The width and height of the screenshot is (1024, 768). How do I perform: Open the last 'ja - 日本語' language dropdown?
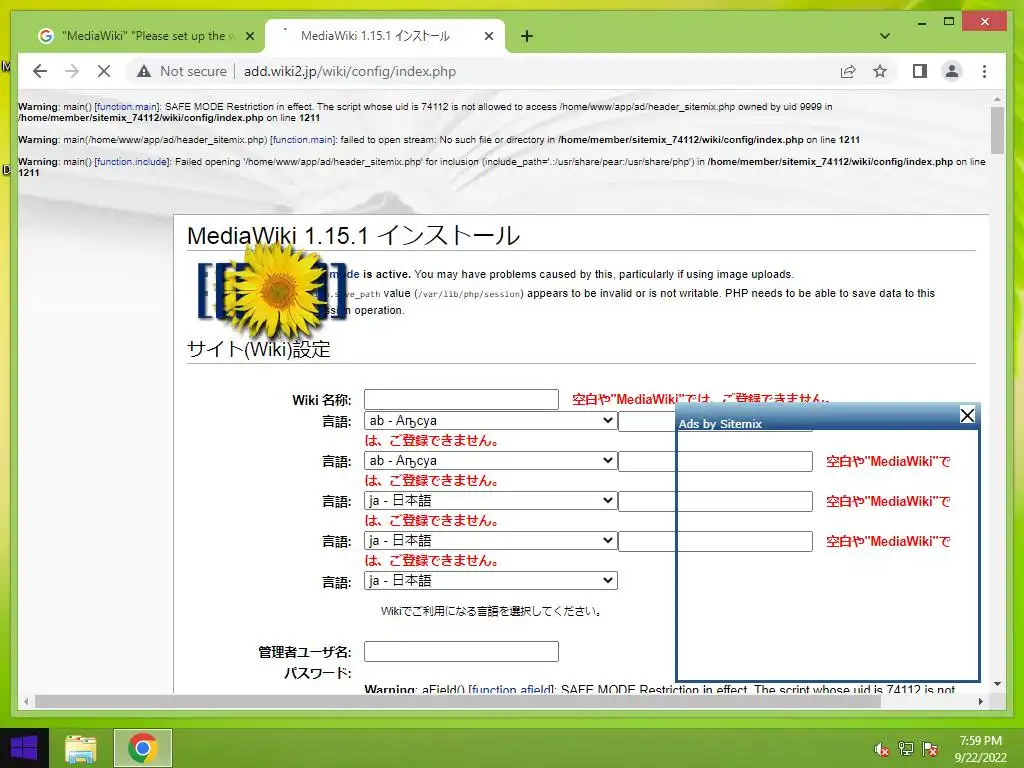click(490, 580)
